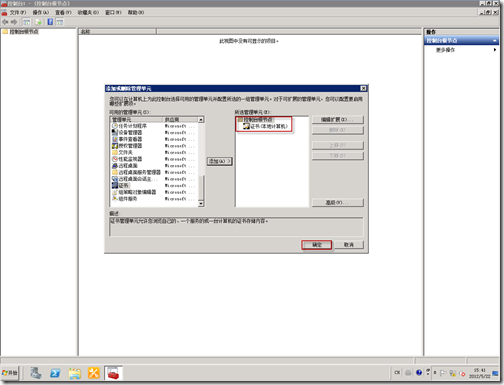Viewport: 504px width, 385px height.
Task: Click the OK (确定) button
Action: pos(317,245)
